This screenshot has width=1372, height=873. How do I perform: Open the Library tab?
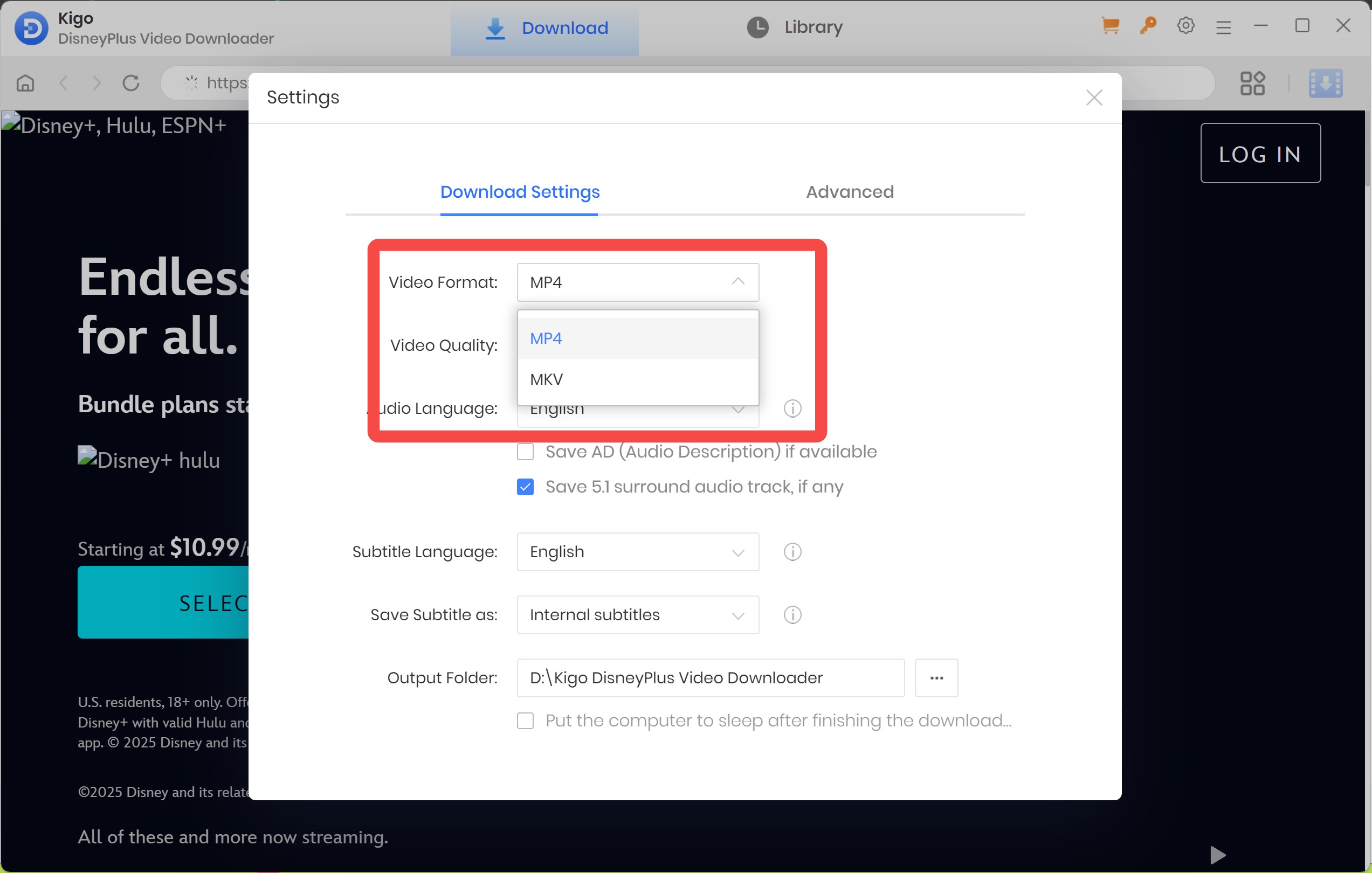click(x=794, y=27)
